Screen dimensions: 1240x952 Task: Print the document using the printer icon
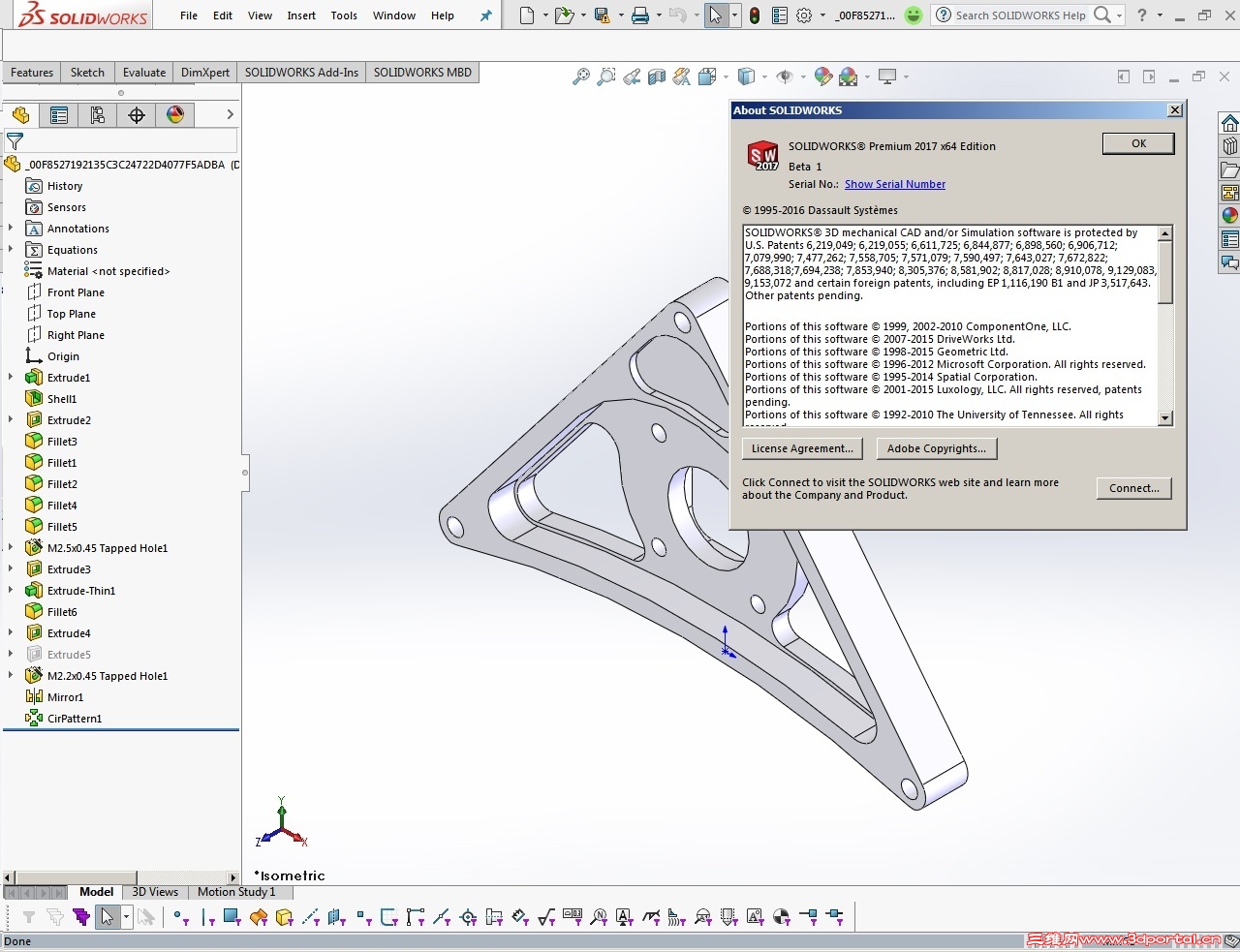pyautogui.click(x=640, y=15)
